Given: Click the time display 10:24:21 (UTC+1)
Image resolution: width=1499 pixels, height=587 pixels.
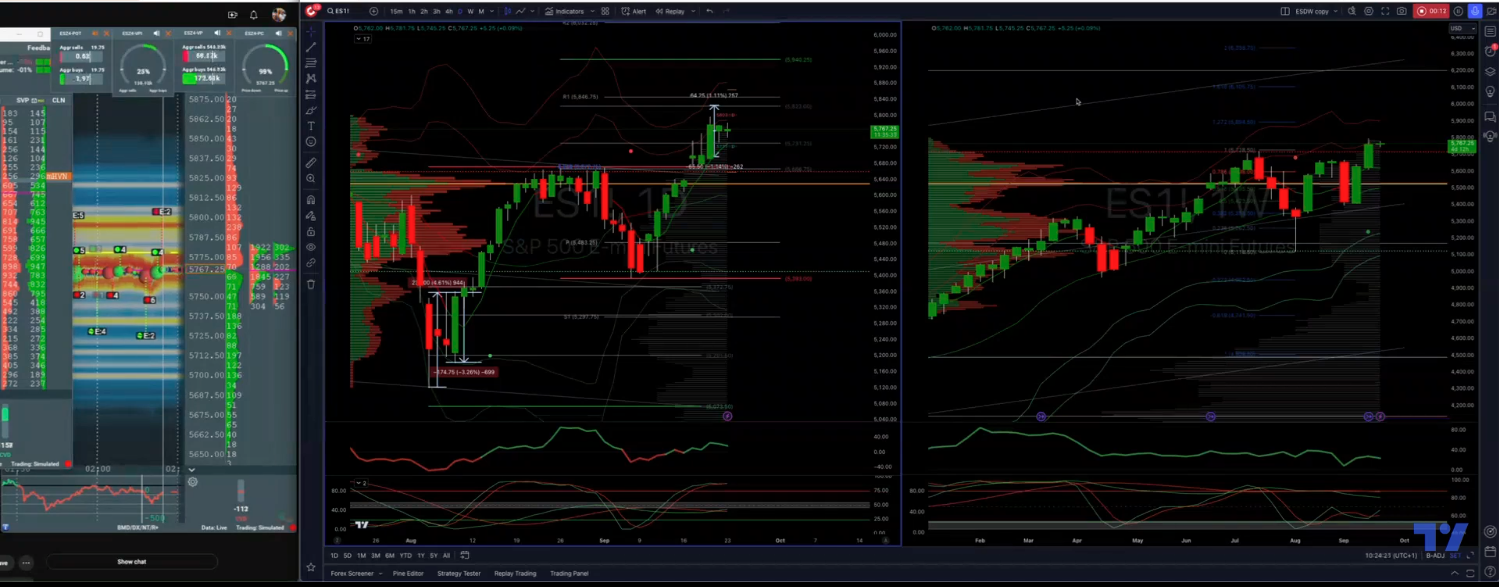Looking at the screenshot, I should tap(1390, 555).
